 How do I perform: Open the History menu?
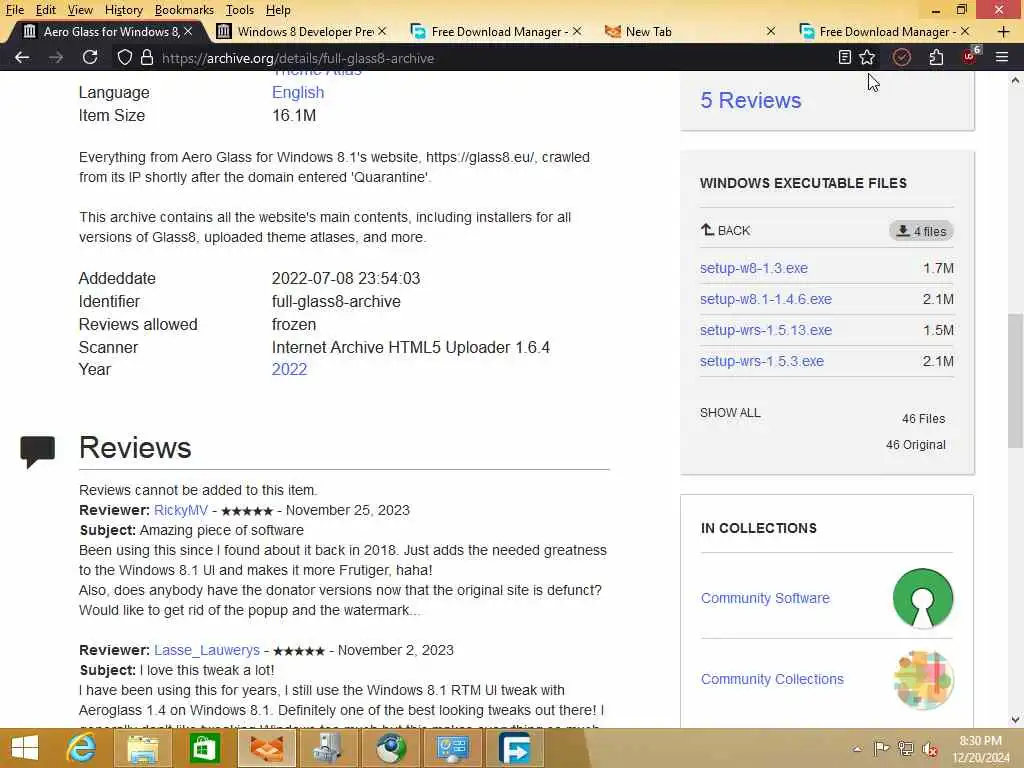pos(123,10)
